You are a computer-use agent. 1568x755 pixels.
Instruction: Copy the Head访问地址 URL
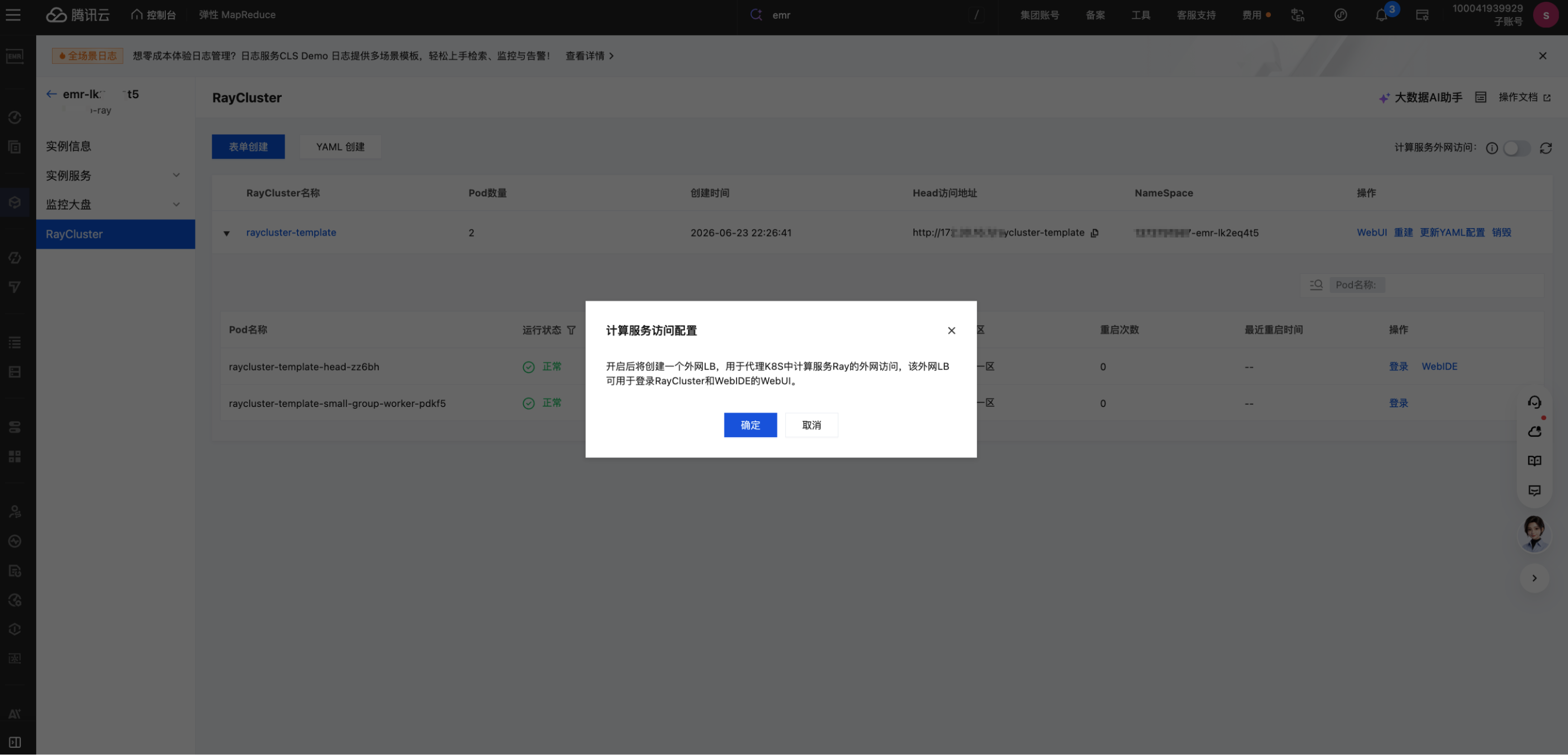click(x=1094, y=233)
